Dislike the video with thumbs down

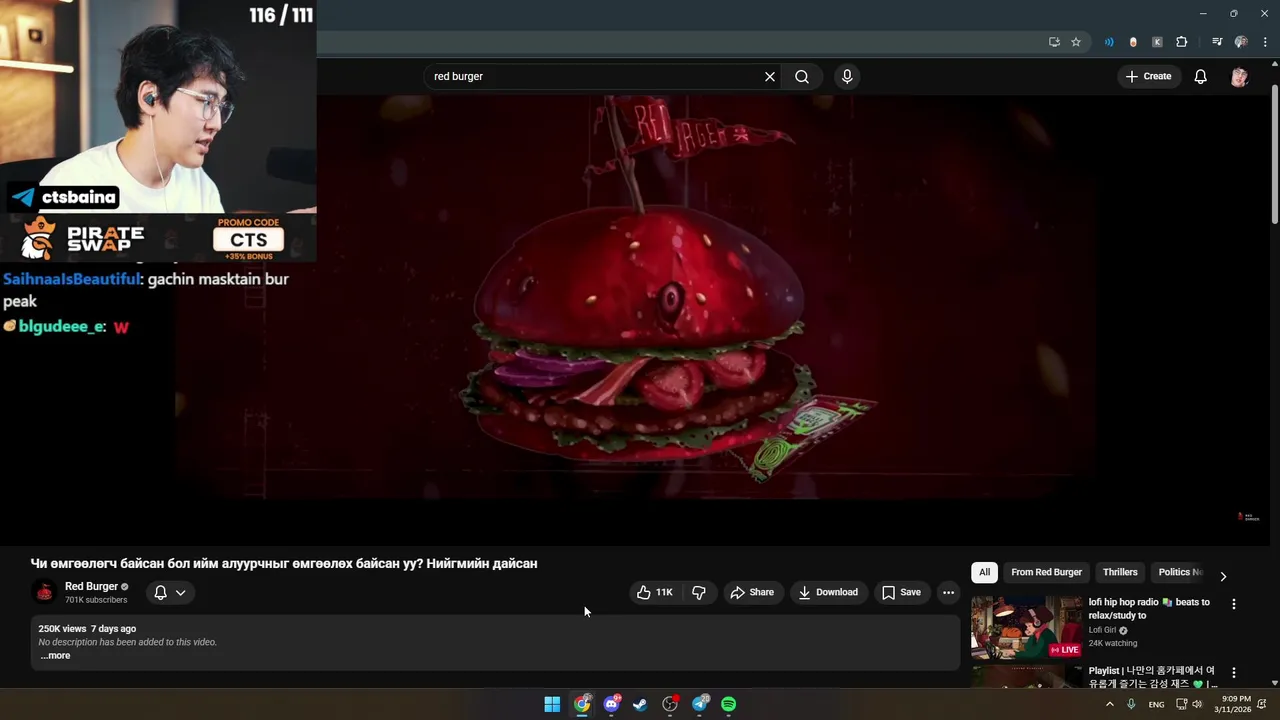[699, 592]
